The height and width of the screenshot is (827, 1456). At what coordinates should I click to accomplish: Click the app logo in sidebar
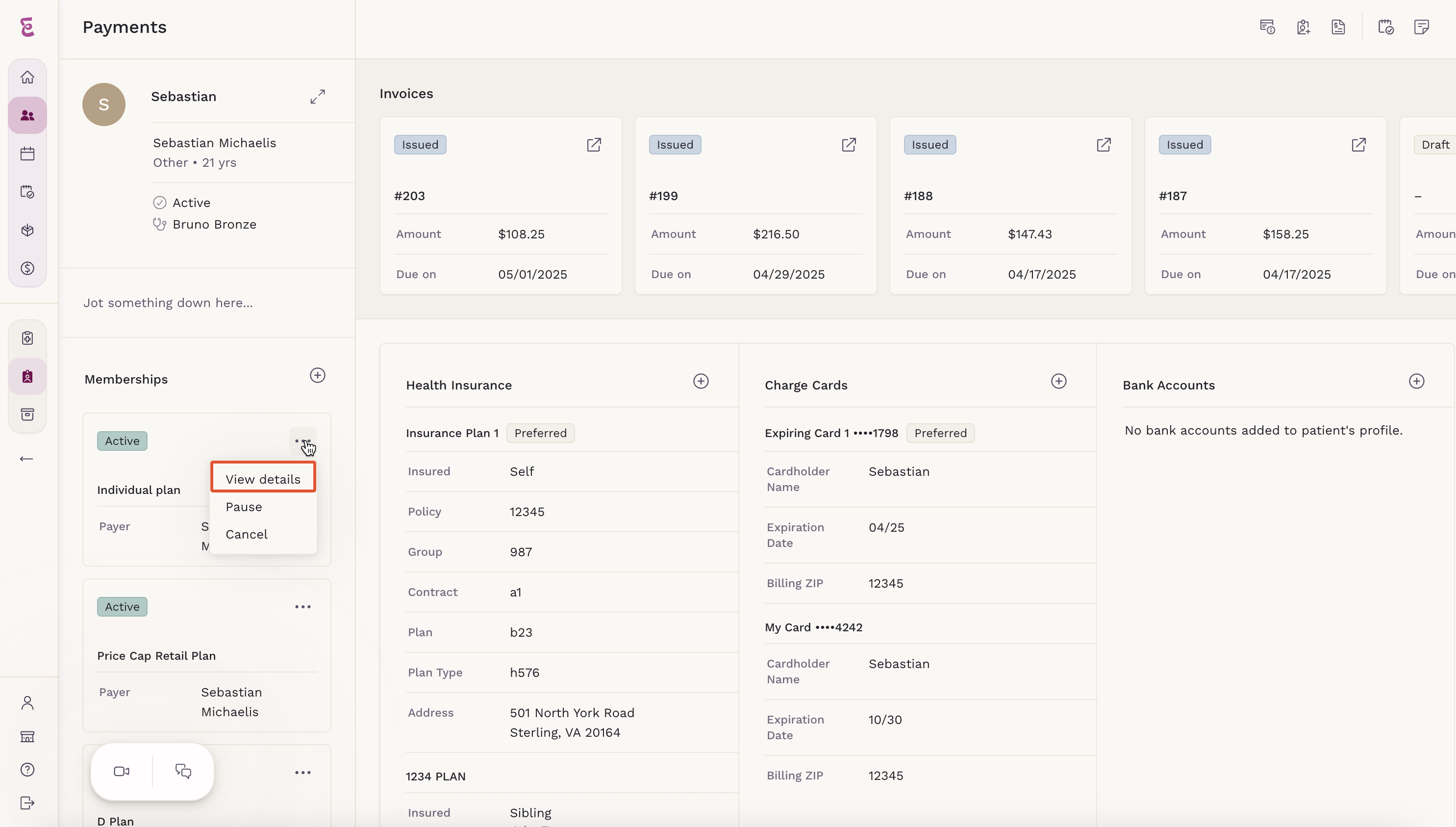coord(27,26)
